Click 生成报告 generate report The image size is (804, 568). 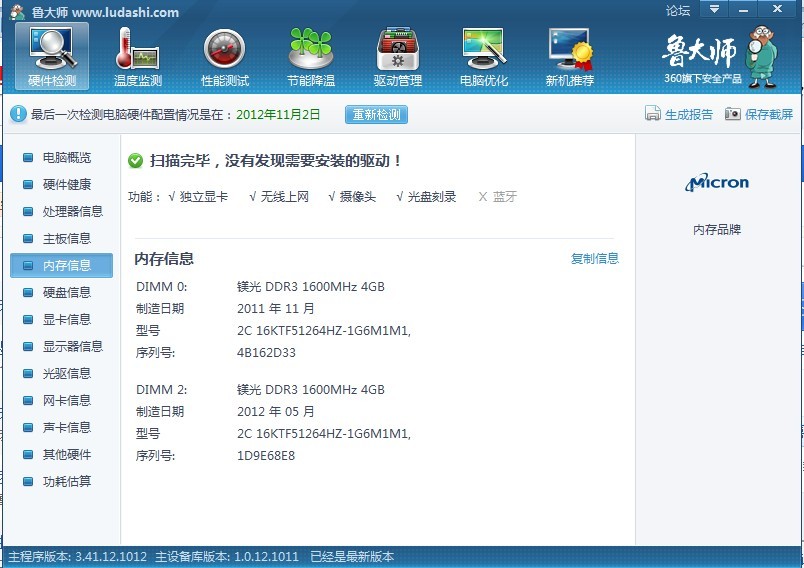tap(689, 114)
